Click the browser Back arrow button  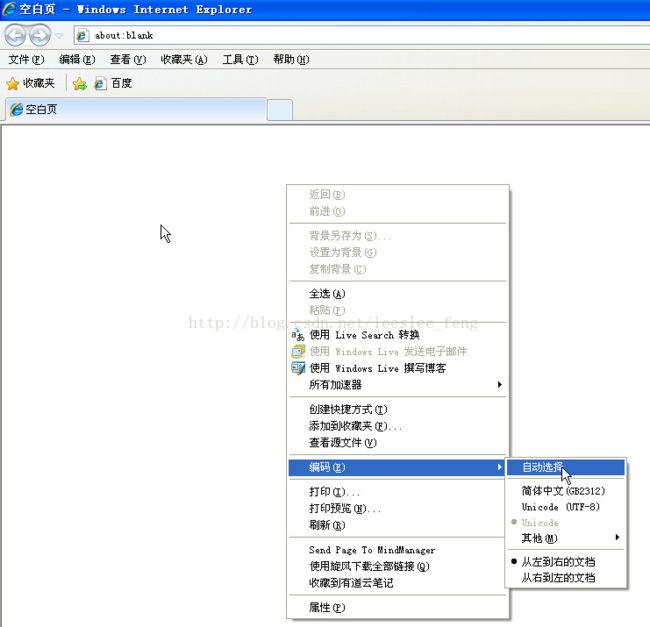(x=16, y=35)
